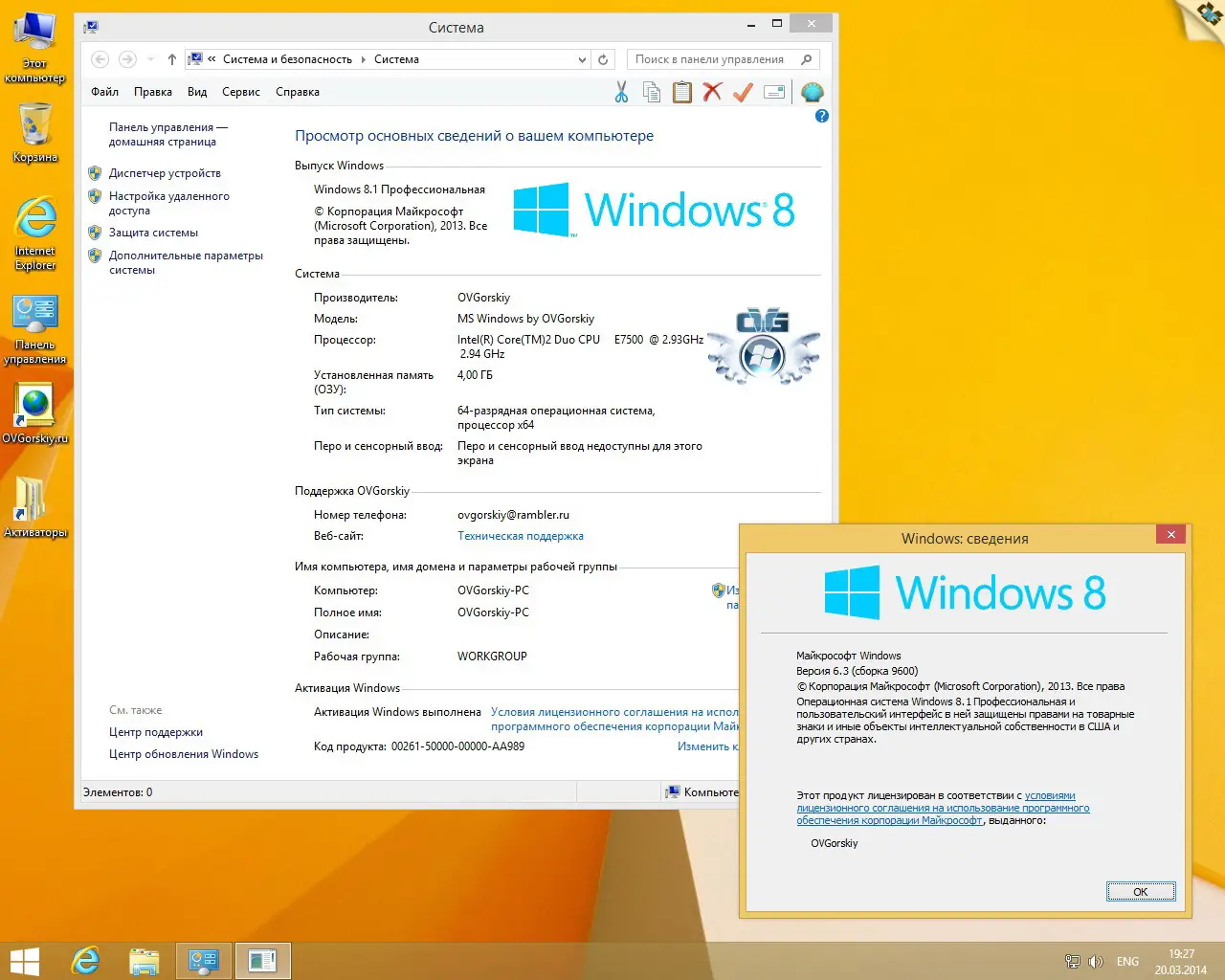This screenshot has height=980, width=1225.
Task: Open OVGorskiy.ru desktop shortcut
Action: [x=35, y=413]
